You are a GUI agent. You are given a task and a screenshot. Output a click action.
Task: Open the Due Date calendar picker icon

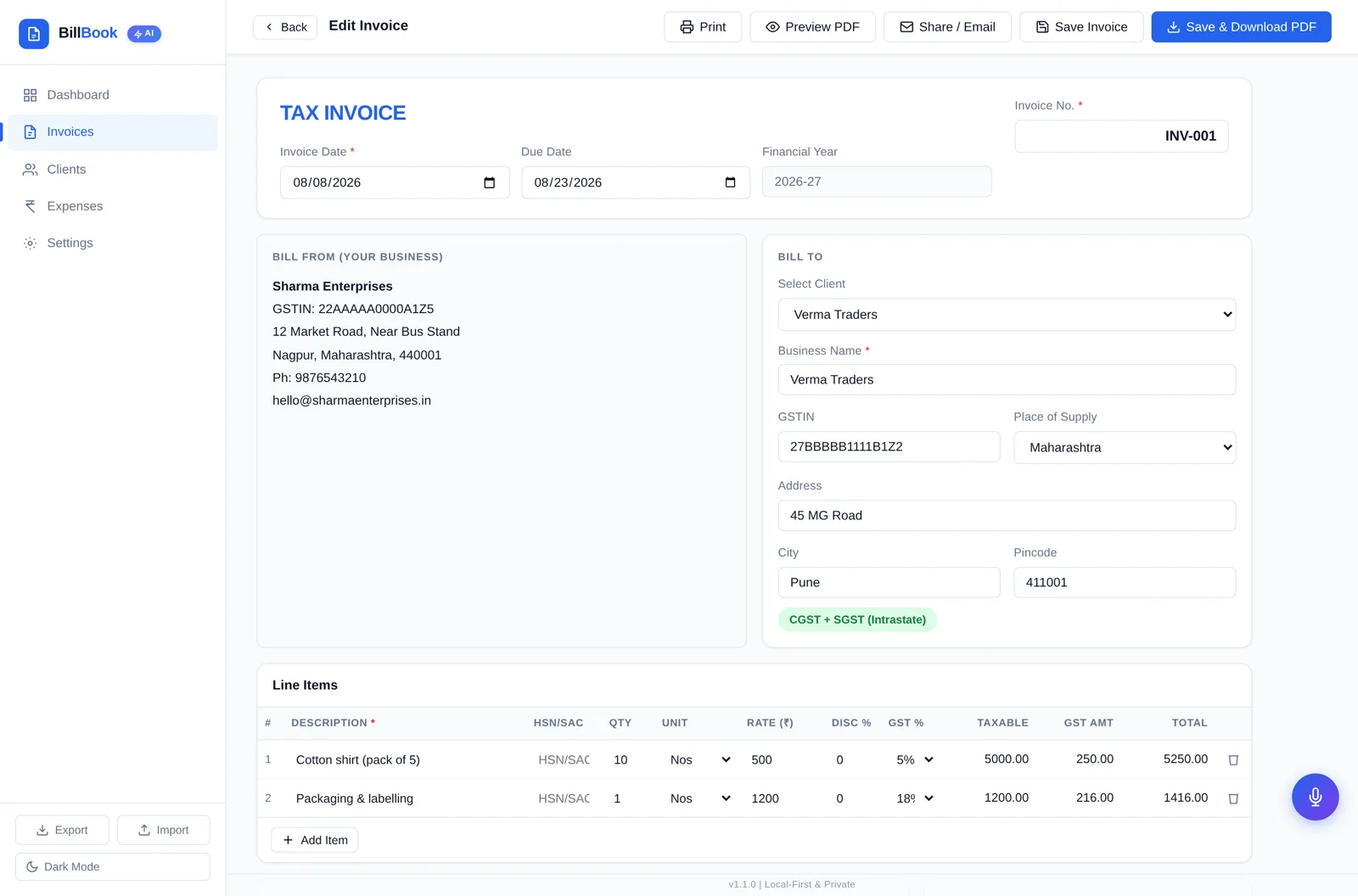pyautogui.click(x=730, y=182)
